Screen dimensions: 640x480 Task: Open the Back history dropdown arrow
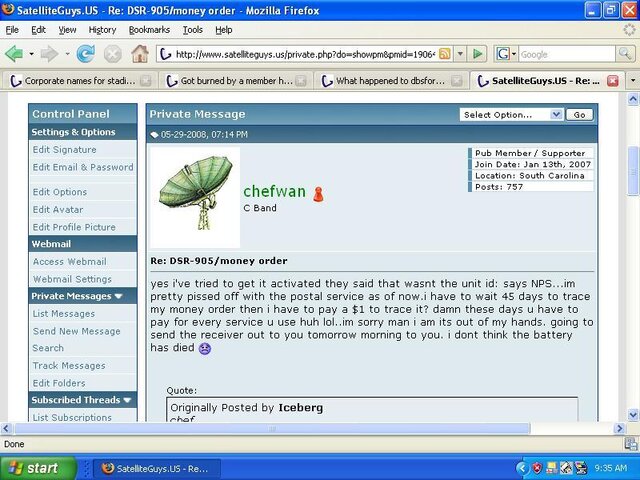click(x=31, y=54)
